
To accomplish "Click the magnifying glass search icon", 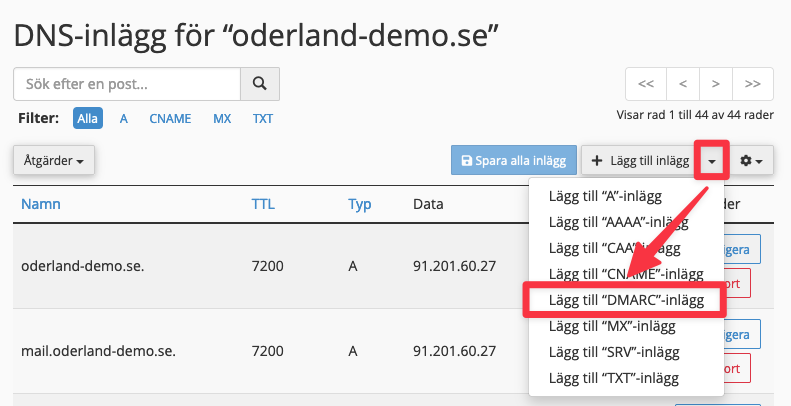I will [260, 84].
